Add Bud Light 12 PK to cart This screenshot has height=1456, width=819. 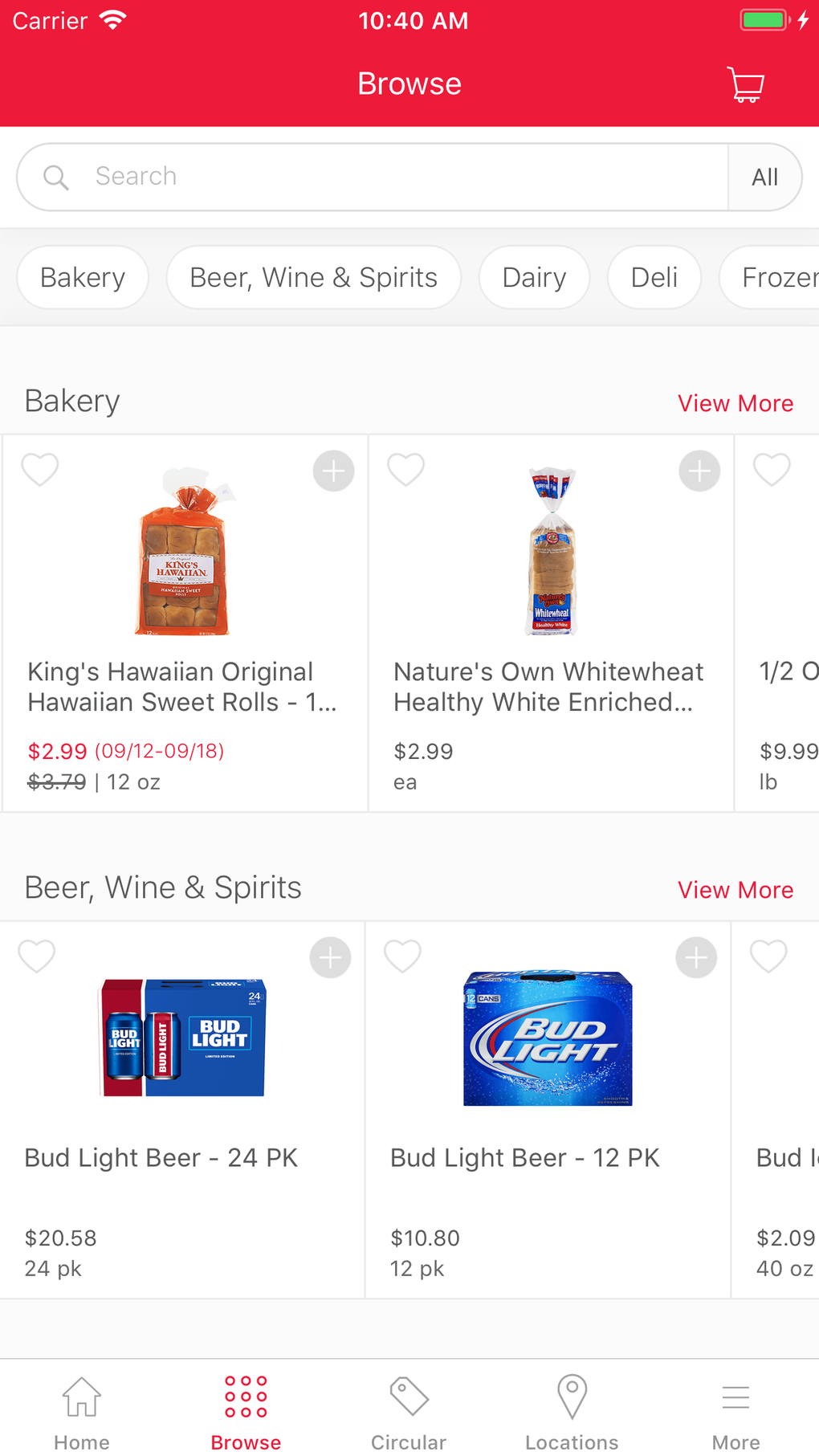[x=696, y=957]
